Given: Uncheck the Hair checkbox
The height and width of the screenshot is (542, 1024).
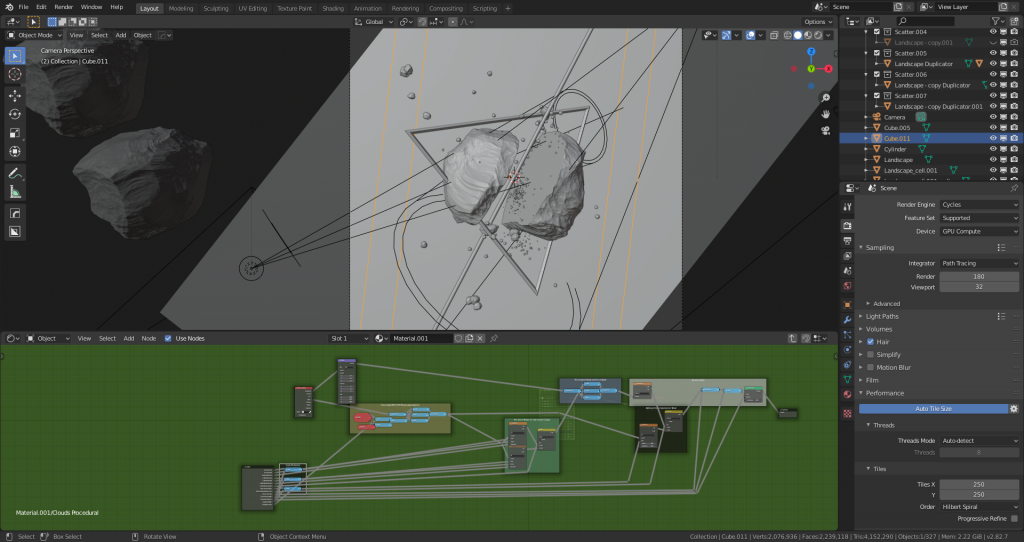Looking at the screenshot, I should (870, 341).
